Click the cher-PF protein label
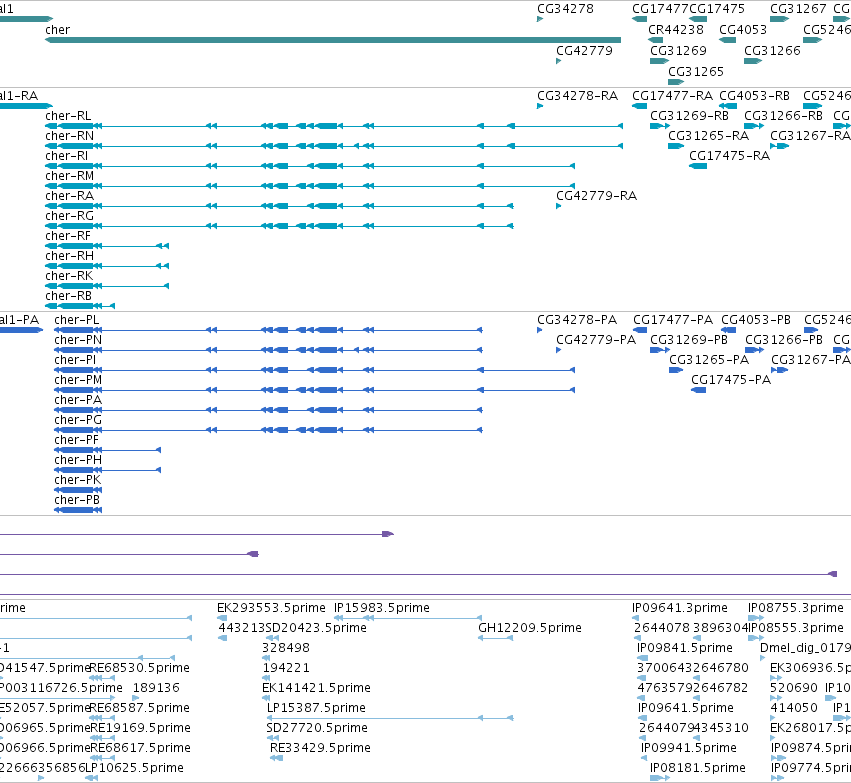The image size is (851, 783). pos(76,440)
